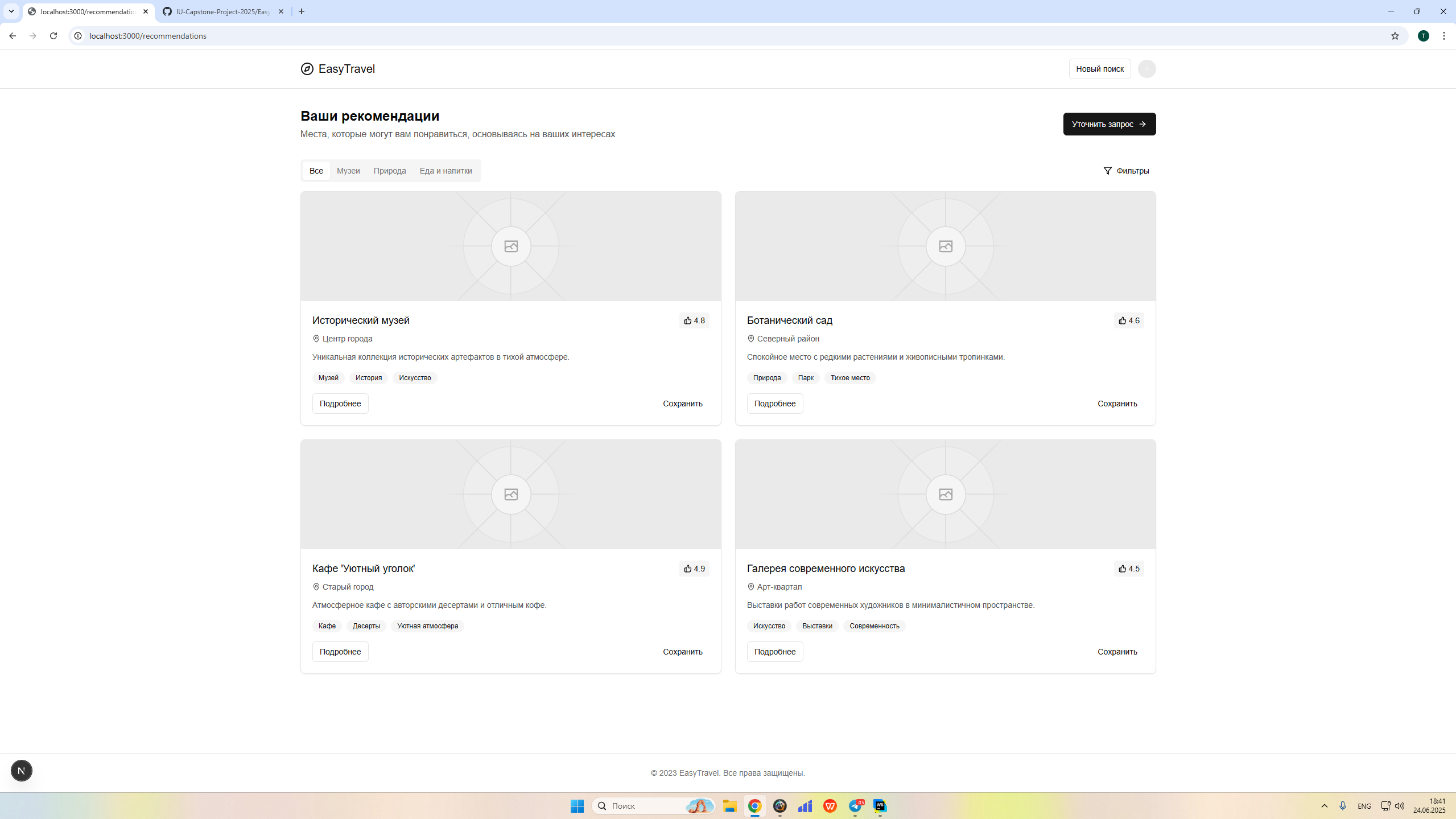This screenshot has height=819, width=1456.
Task: Click the Next.js dev tools badge
Action: pyautogui.click(x=22, y=771)
